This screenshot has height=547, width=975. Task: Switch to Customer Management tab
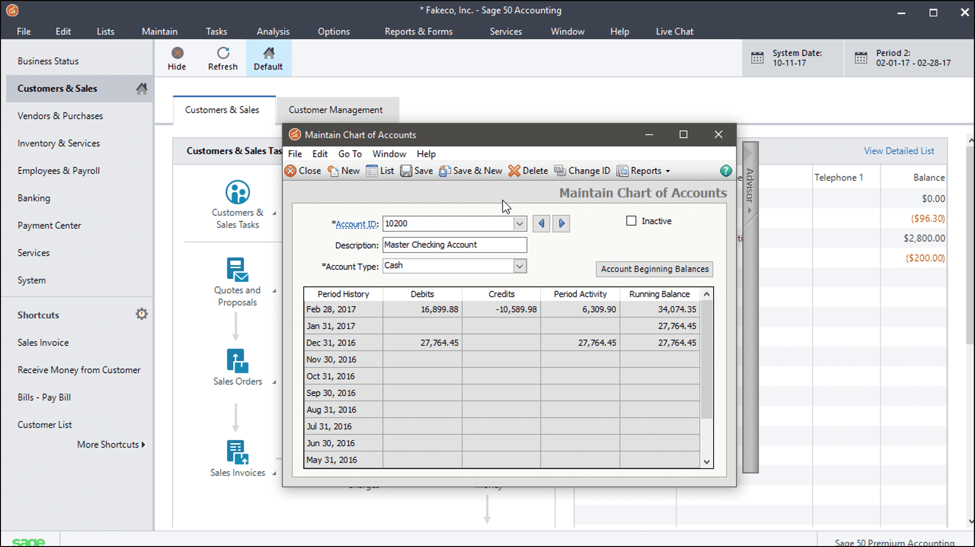pyautogui.click(x=335, y=110)
